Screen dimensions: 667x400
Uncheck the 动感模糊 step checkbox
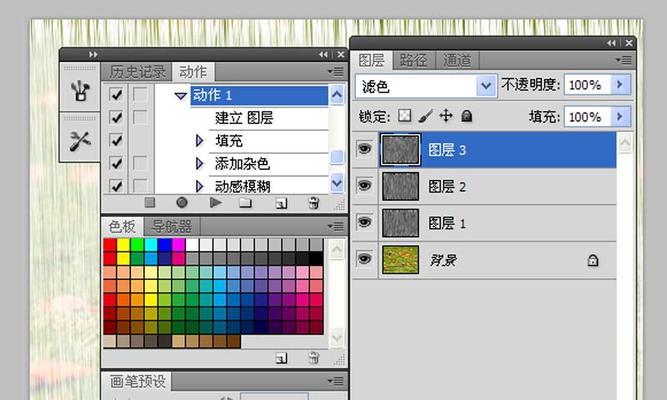[116, 186]
